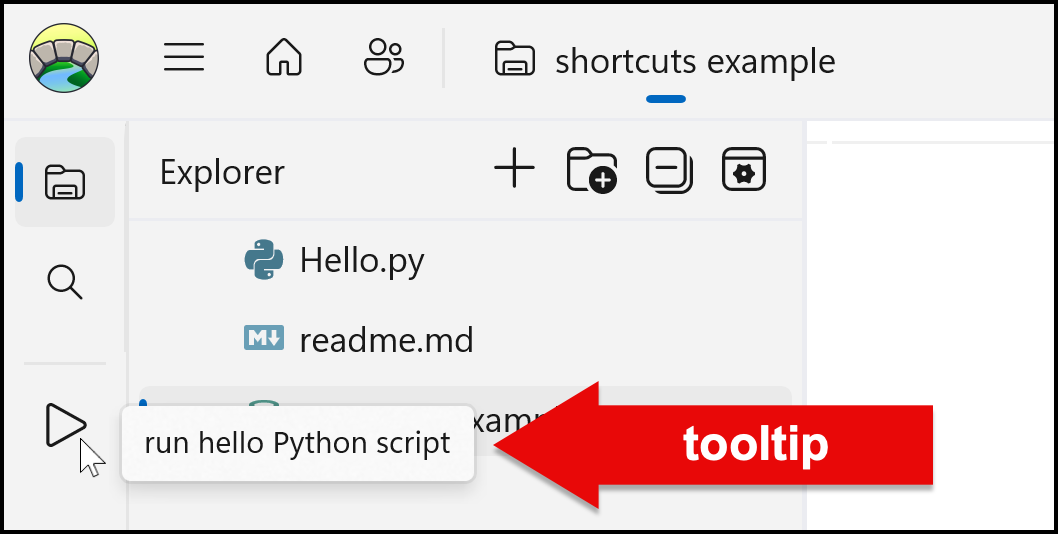Click the Markdown icon next to readme.md
The image size is (1058, 534).
pos(264,339)
